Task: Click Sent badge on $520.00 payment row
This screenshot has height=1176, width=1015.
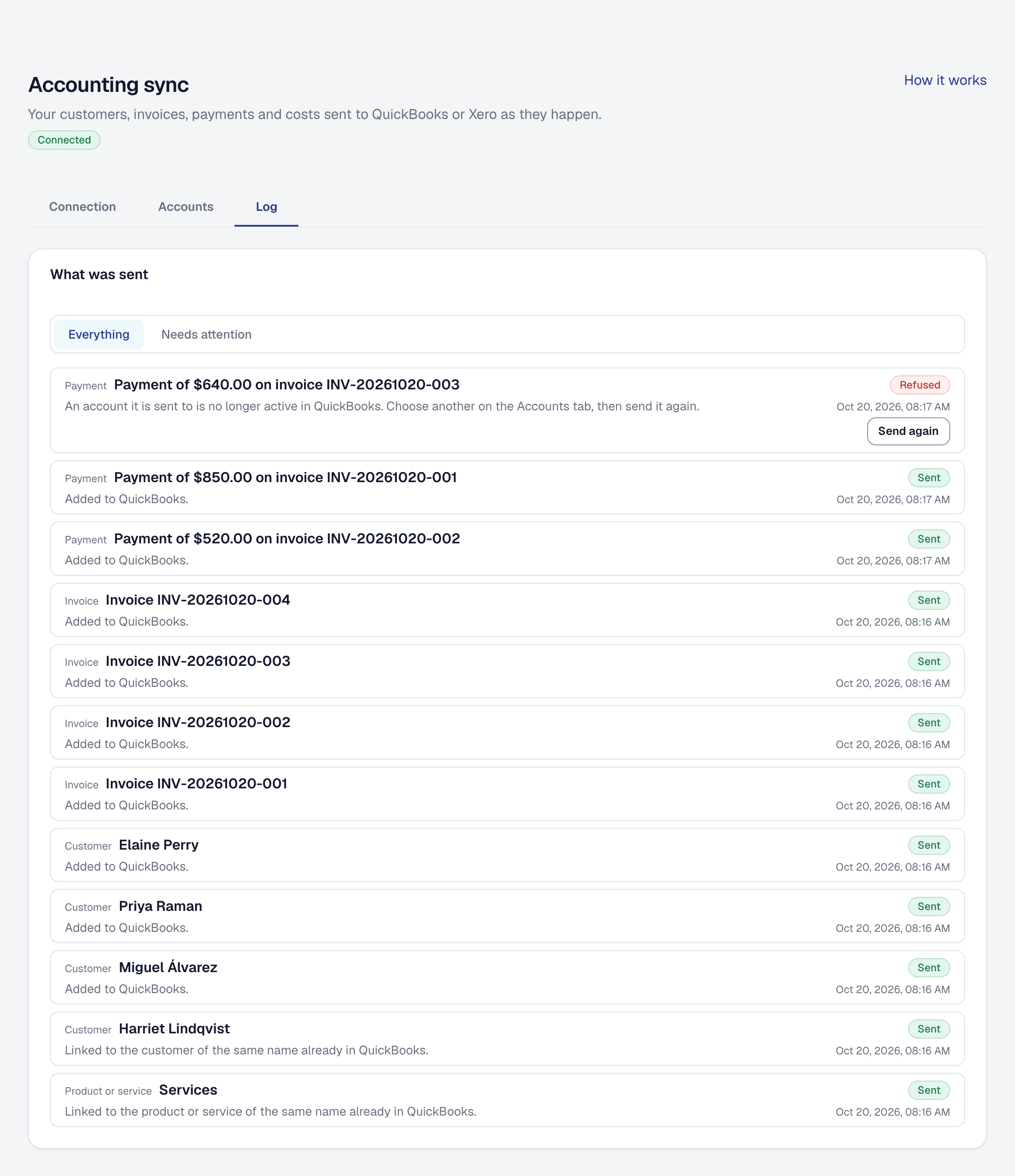Action: click(x=929, y=539)
